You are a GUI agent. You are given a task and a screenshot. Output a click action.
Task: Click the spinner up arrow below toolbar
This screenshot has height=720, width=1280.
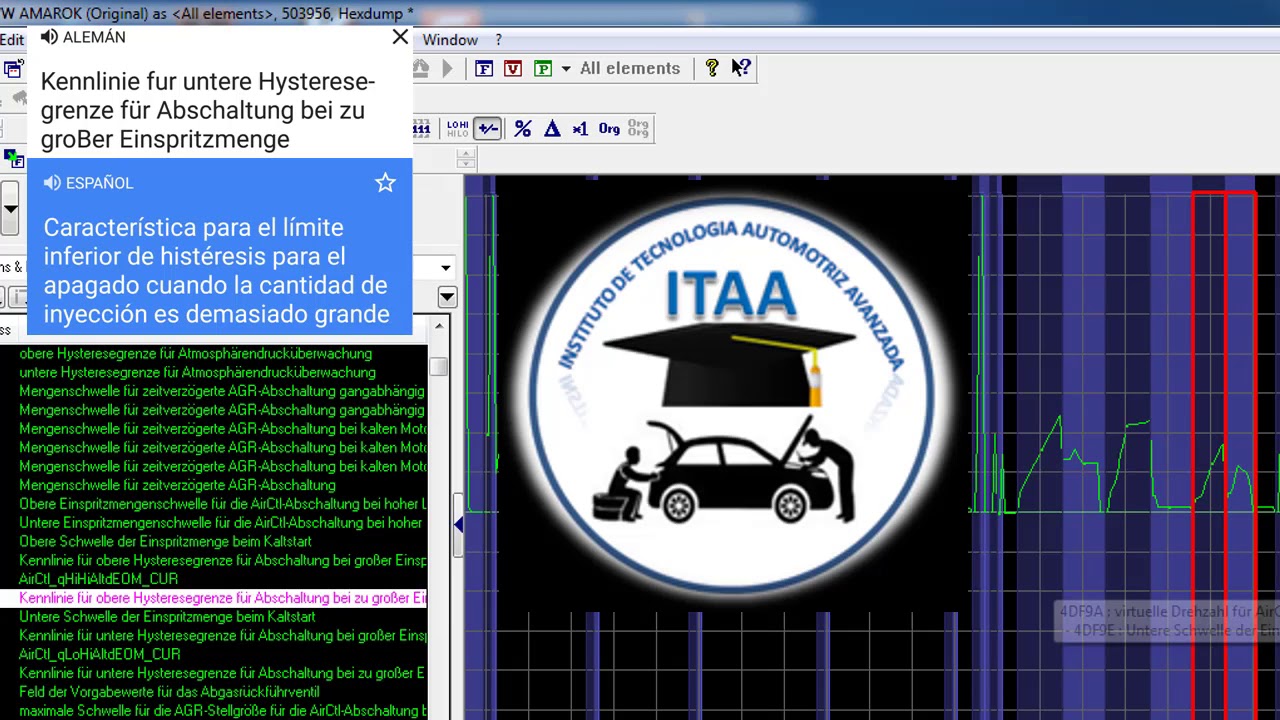[x=466, y=154]
